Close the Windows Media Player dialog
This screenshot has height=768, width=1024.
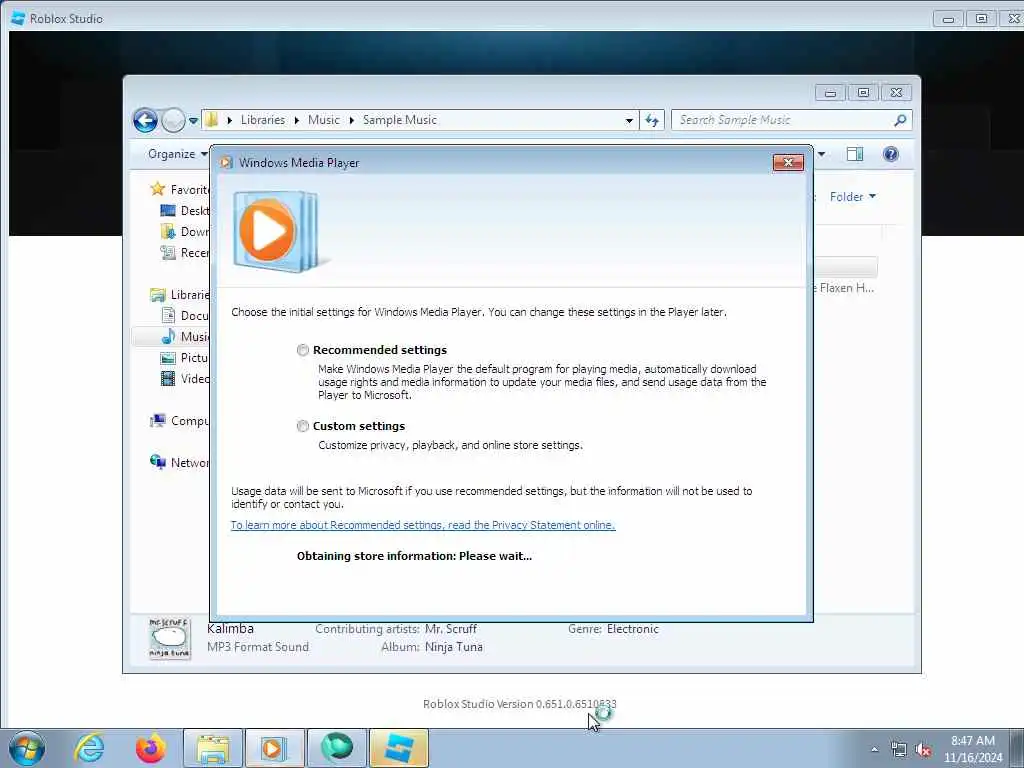point(788,163)
